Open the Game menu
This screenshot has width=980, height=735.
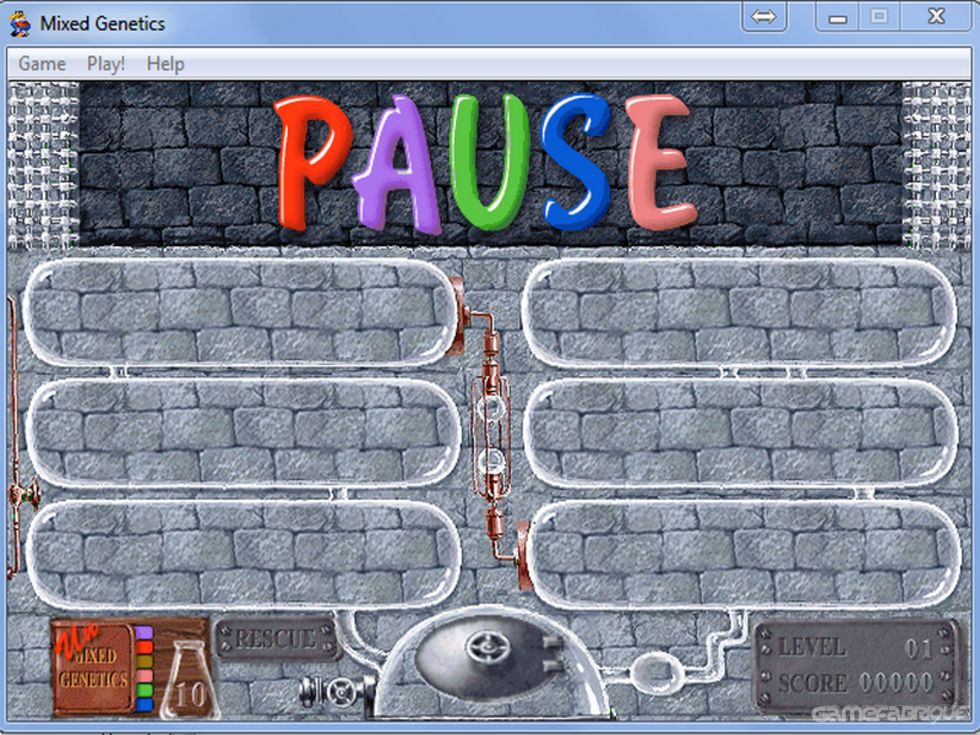[x=42, y=64]
